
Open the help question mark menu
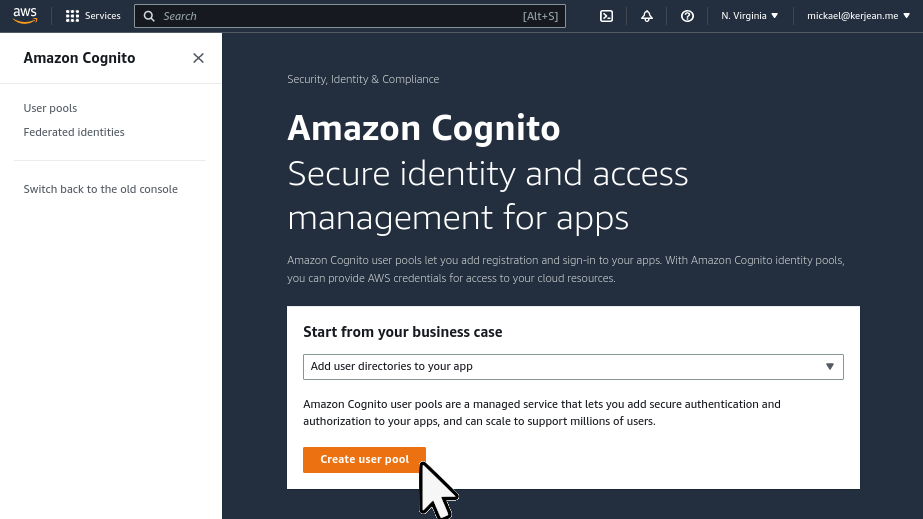pos(687,16)
